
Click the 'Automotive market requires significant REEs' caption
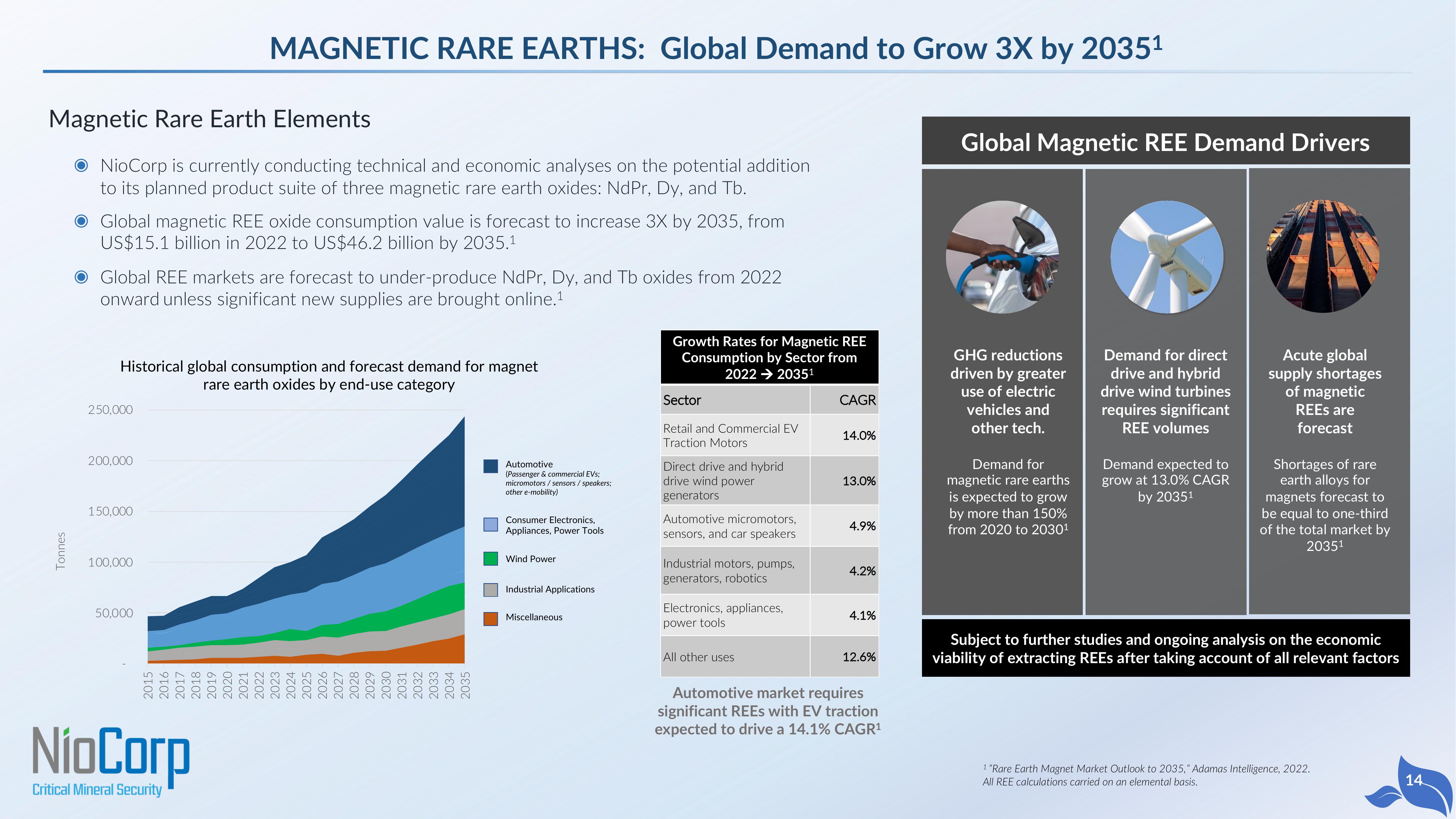point(767,711)
